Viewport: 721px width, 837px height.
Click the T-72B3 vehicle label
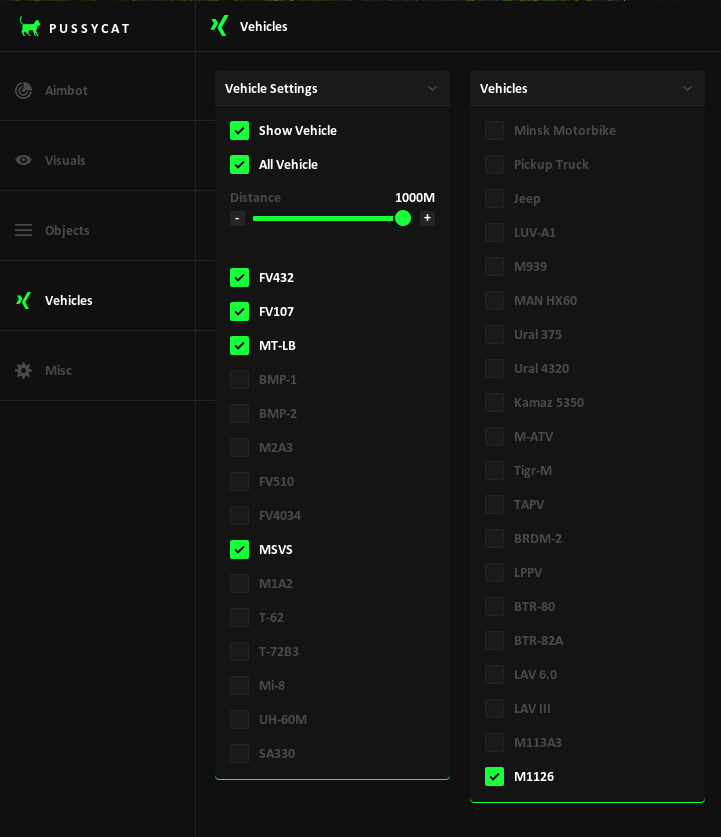(x=278, y=651)
